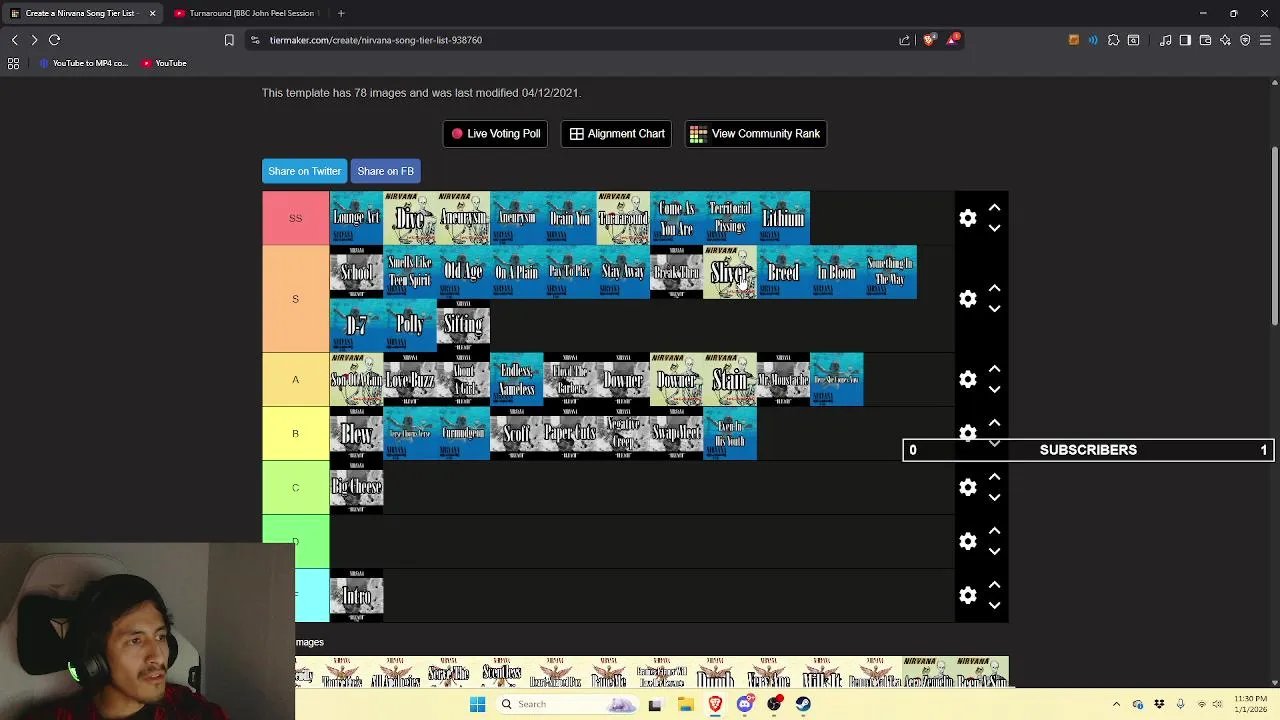Open the Extensions puzzle-piece menu
Viewport: 1280px width, 720px height.
click(x=1113, y=40)
